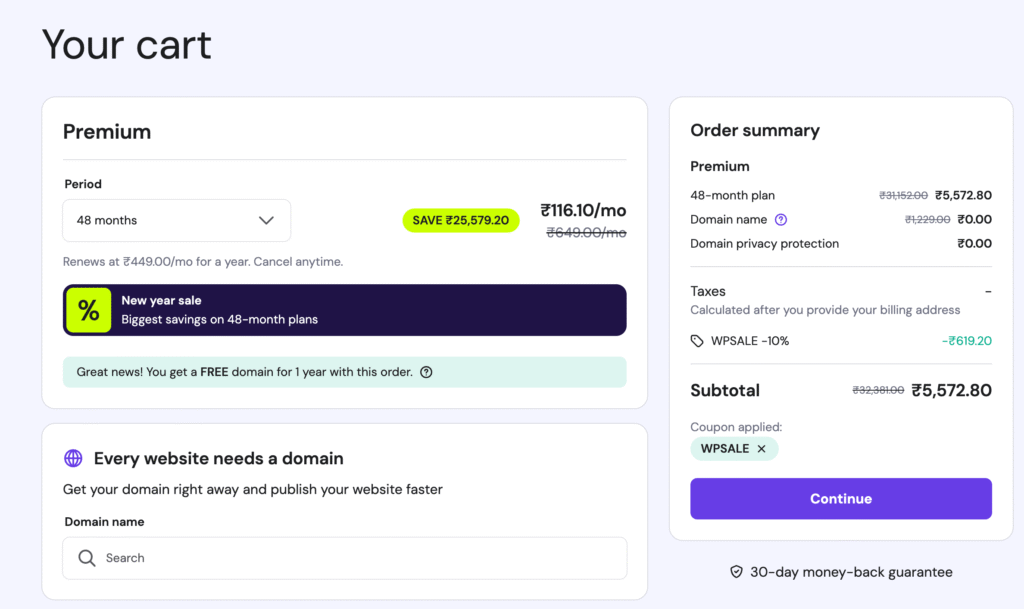The height and width of the screenshot is (609, 1024).
Task: Open the Order summary section
Action: [x=755, y=130]
